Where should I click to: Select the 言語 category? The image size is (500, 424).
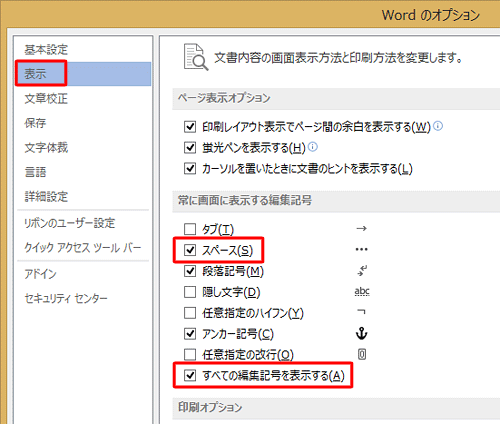tap(35, 172)
